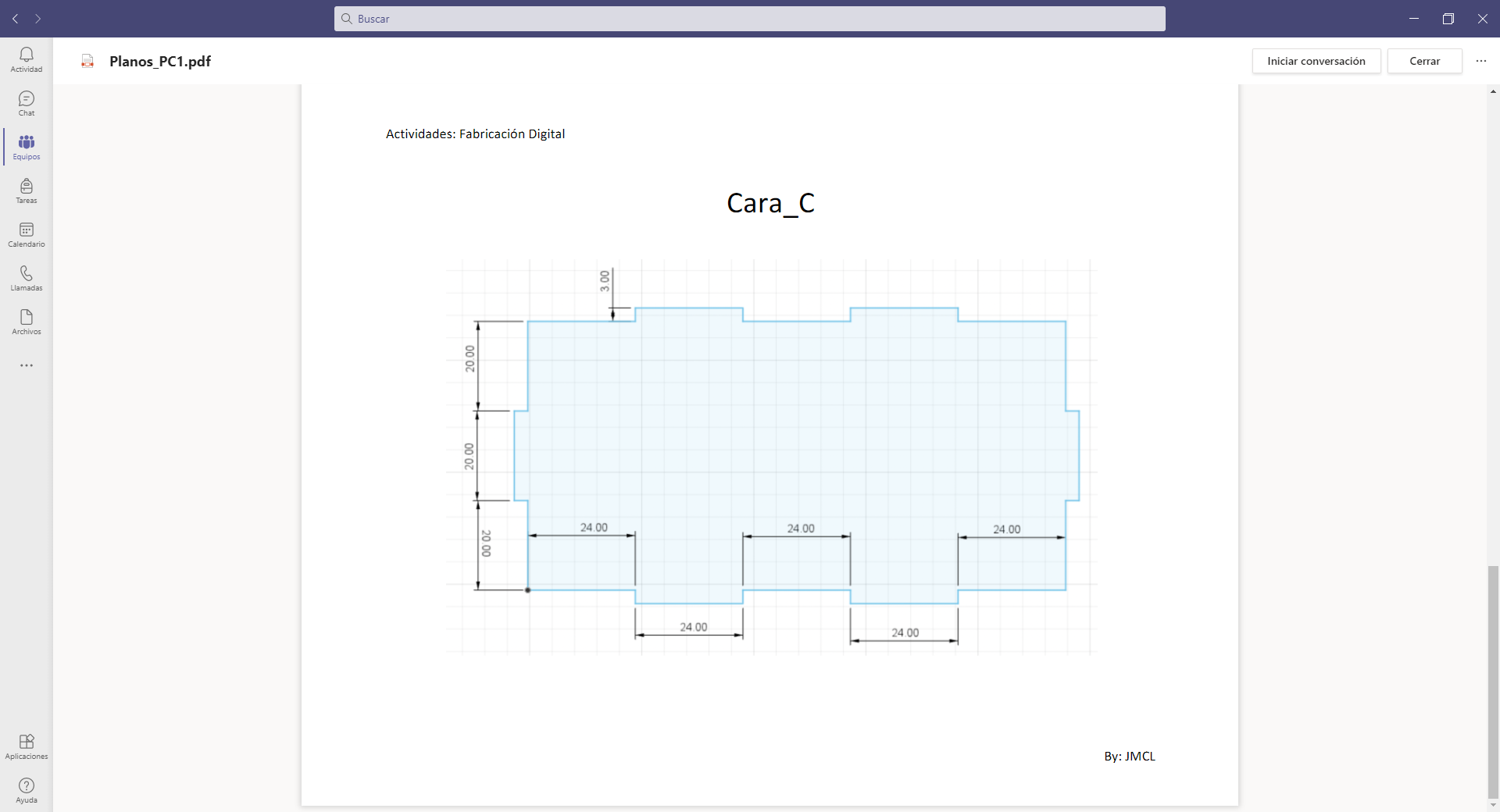Click scrollbar up arrow of PDF viewer

coord(1493,91)
